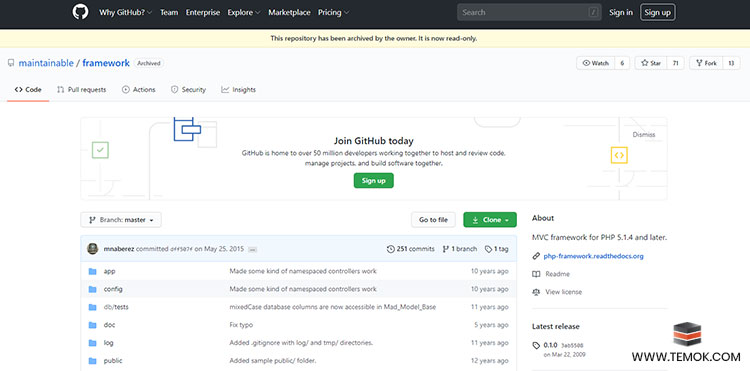The image size is (750, 371).
Task: Expand the Pricing dropdown
Action: pos(333,12)
